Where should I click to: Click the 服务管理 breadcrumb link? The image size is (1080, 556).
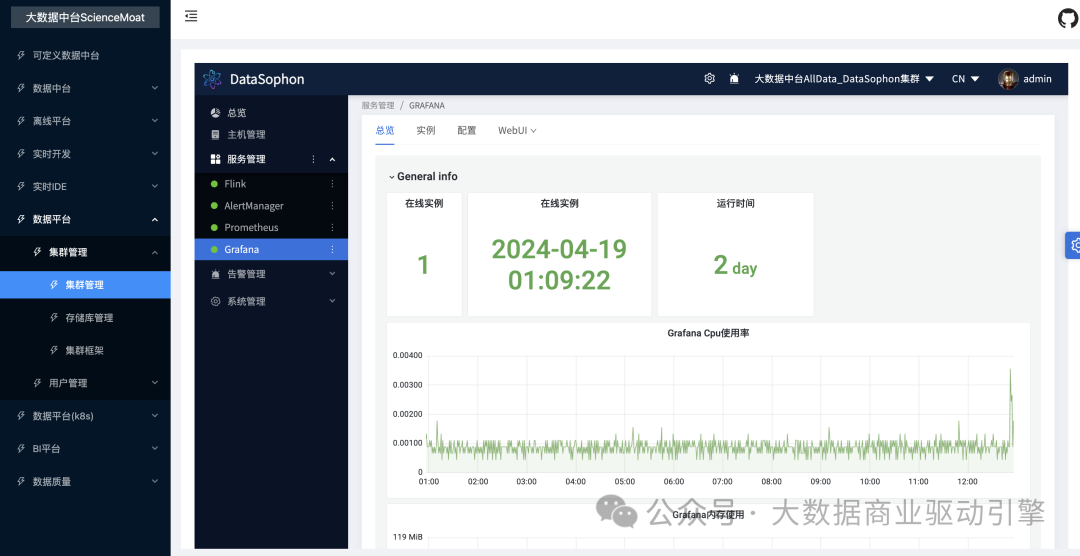tap(378, 105)
